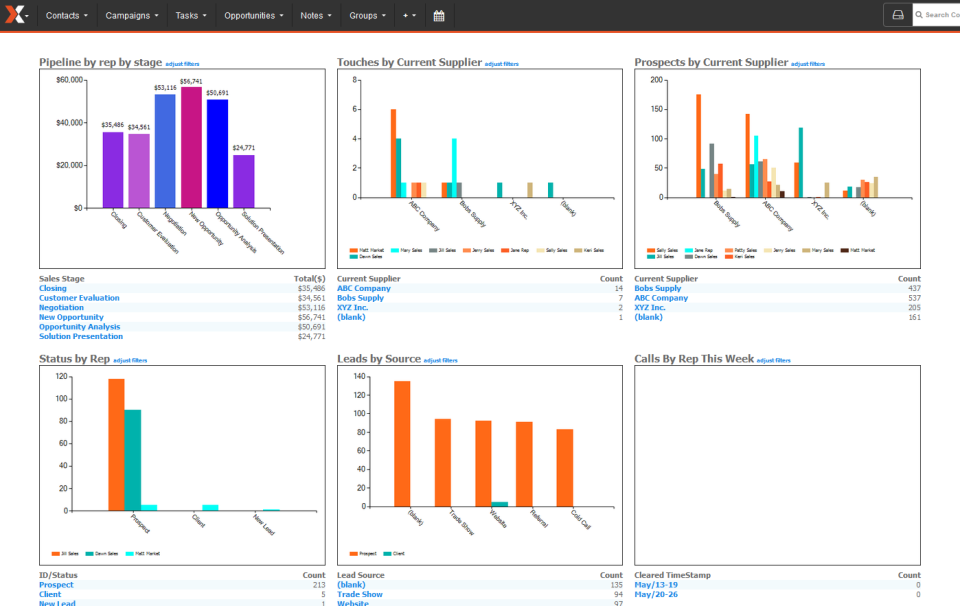
Task: Open ABC Company under Touches table
Action: click(364, 288)
